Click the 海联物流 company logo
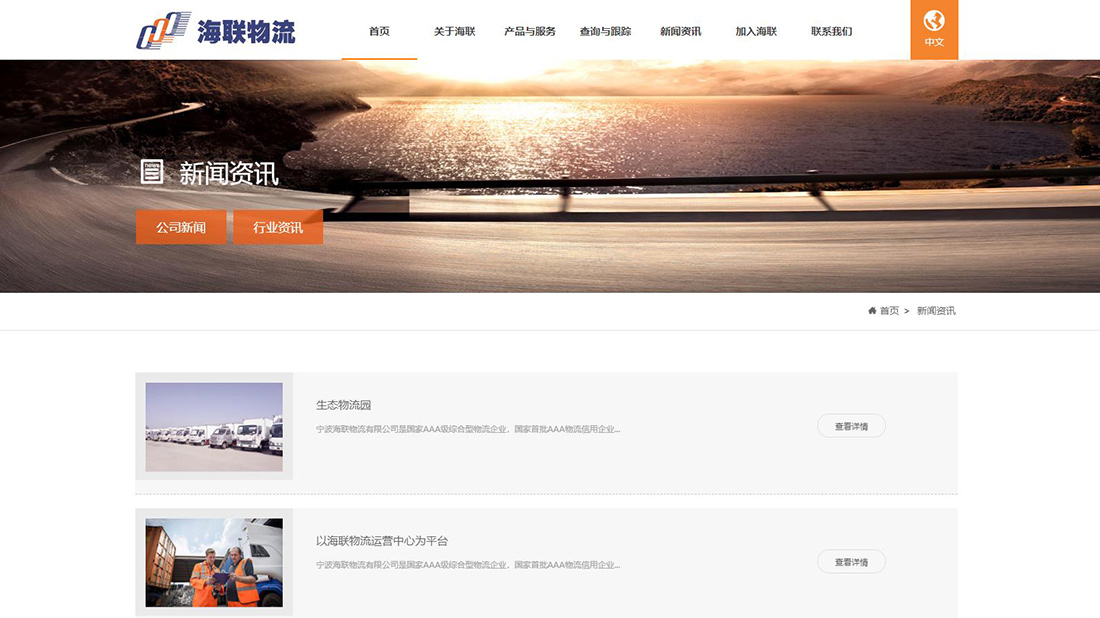The width and height of the screenshot is (1100, 618). coord(216,30)
